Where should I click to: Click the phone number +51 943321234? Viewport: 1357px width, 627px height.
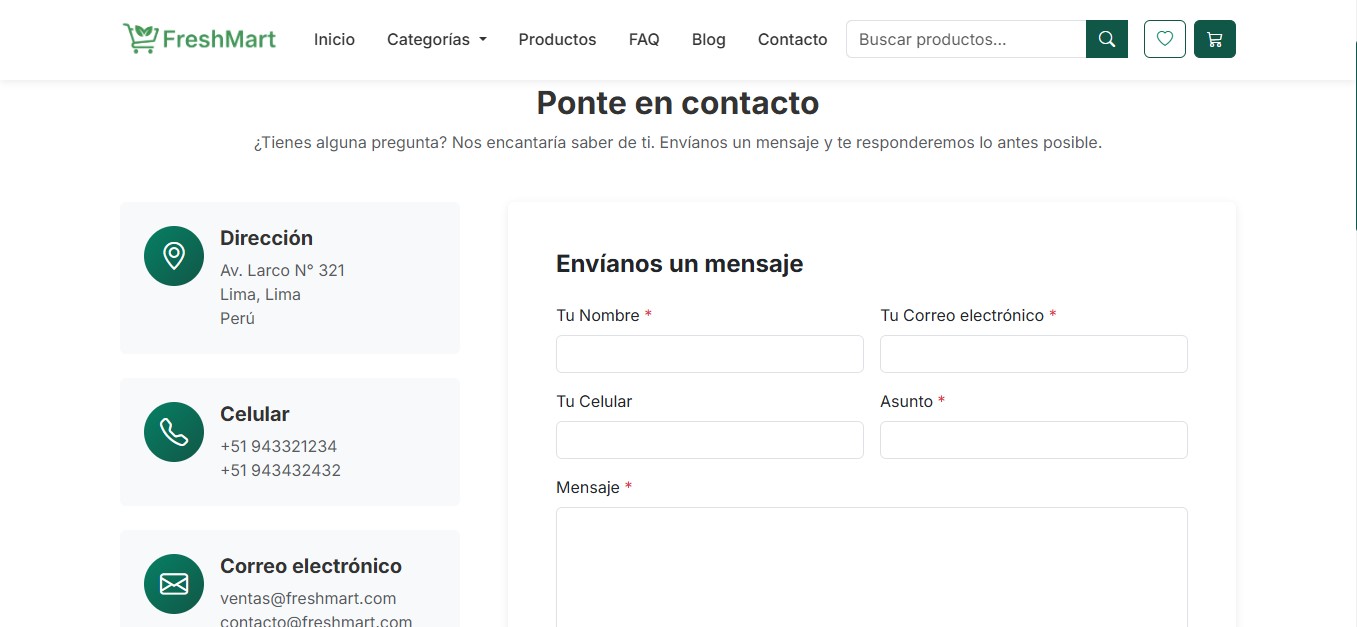click(x=279, y=446)
